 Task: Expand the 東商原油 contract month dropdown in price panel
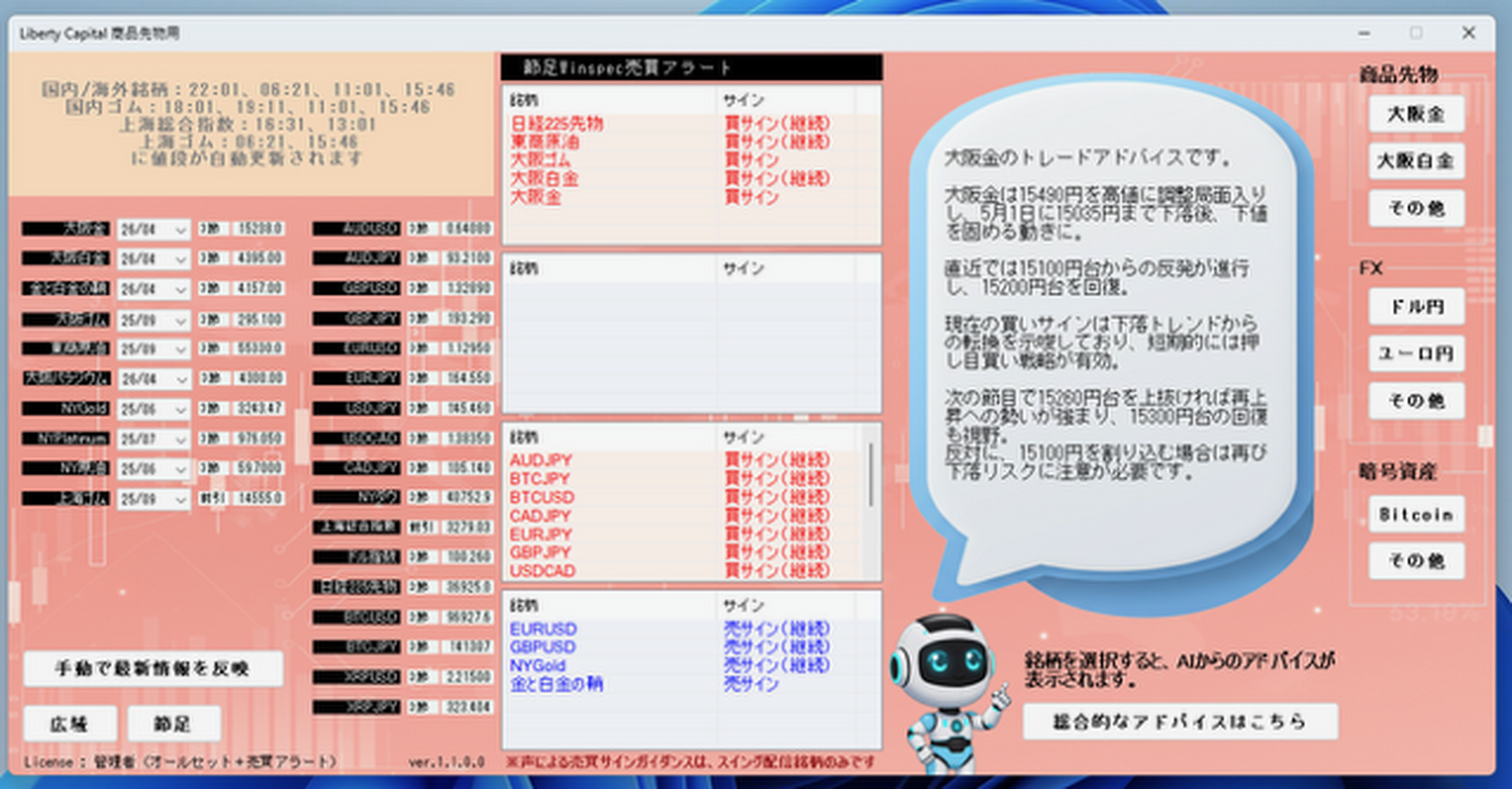(x=154, y=350)
